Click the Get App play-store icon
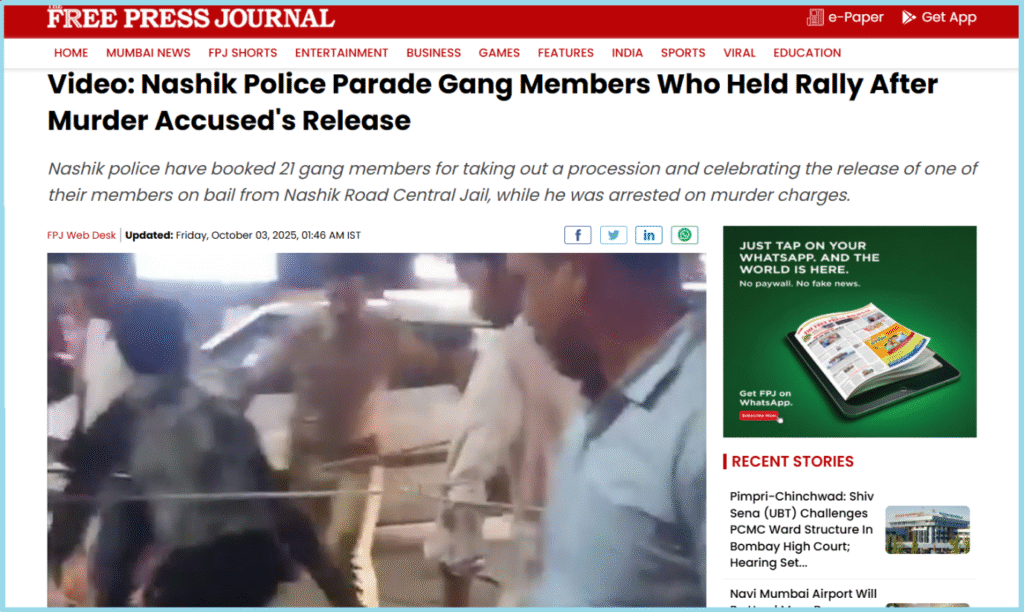 (x=908, y=18)
